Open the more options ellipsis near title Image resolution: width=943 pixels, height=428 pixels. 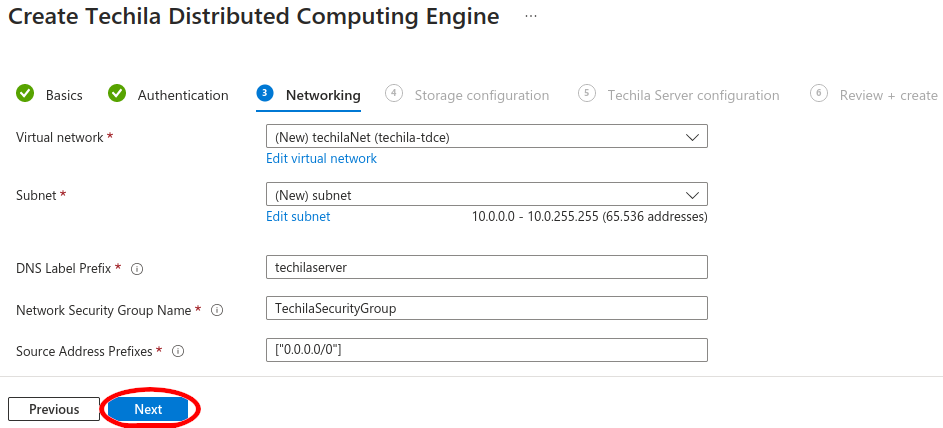(x=531, y=17)
